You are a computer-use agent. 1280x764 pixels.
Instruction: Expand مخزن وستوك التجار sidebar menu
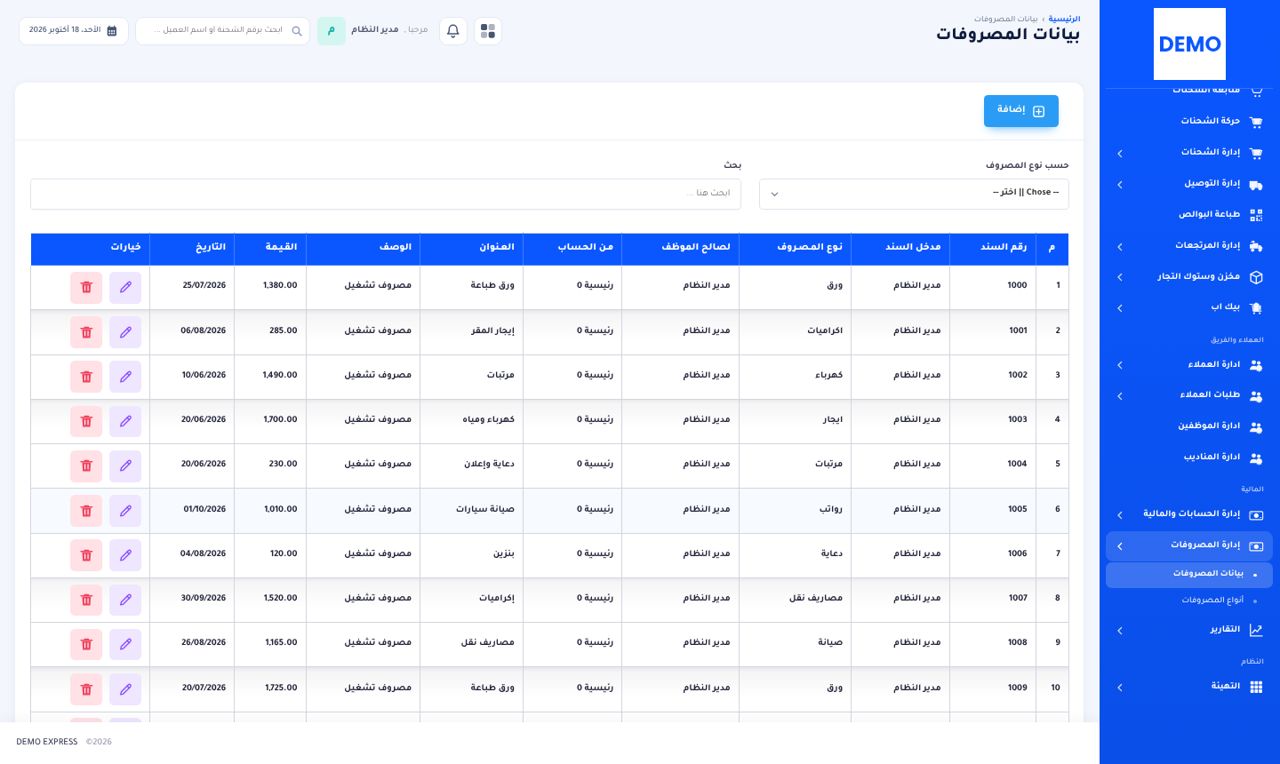(x=1189, y=277)
